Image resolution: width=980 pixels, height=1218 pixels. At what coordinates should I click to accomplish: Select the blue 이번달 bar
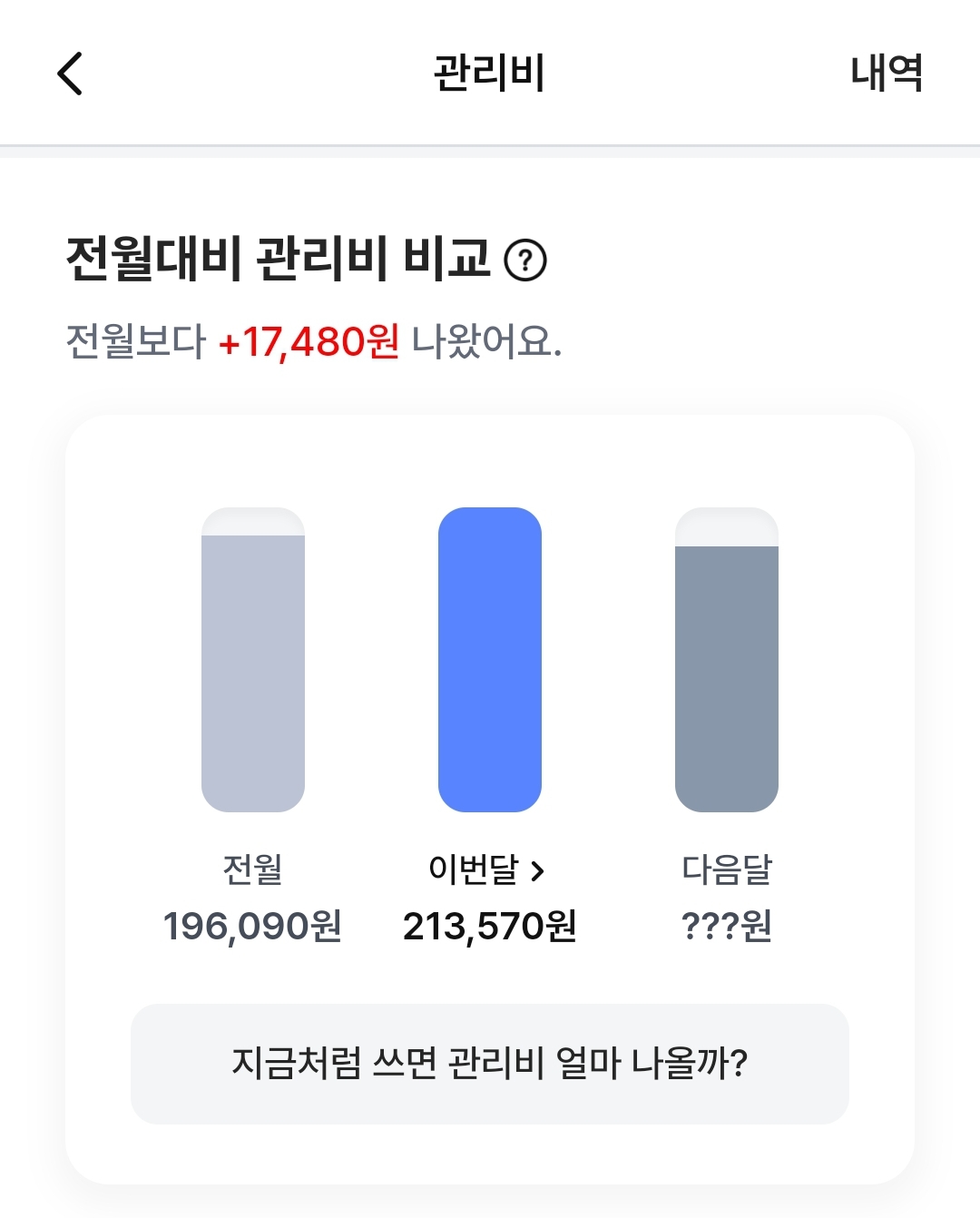point(489,660)
